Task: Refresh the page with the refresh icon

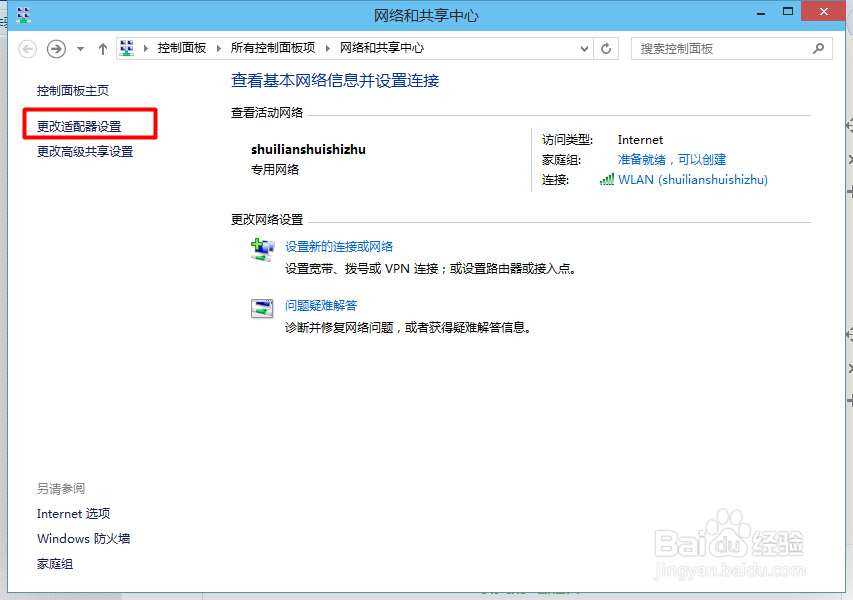Action: [x=606, y=47]
